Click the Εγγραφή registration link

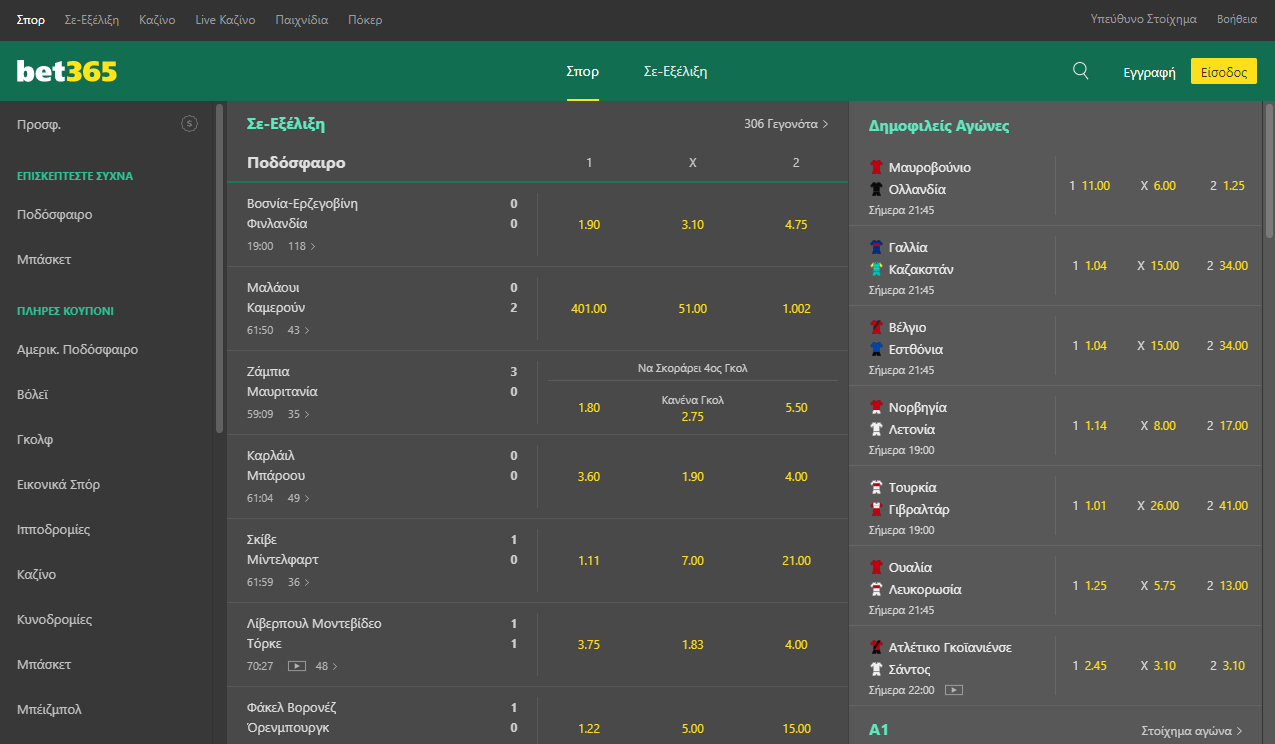tap(1149, 72)
